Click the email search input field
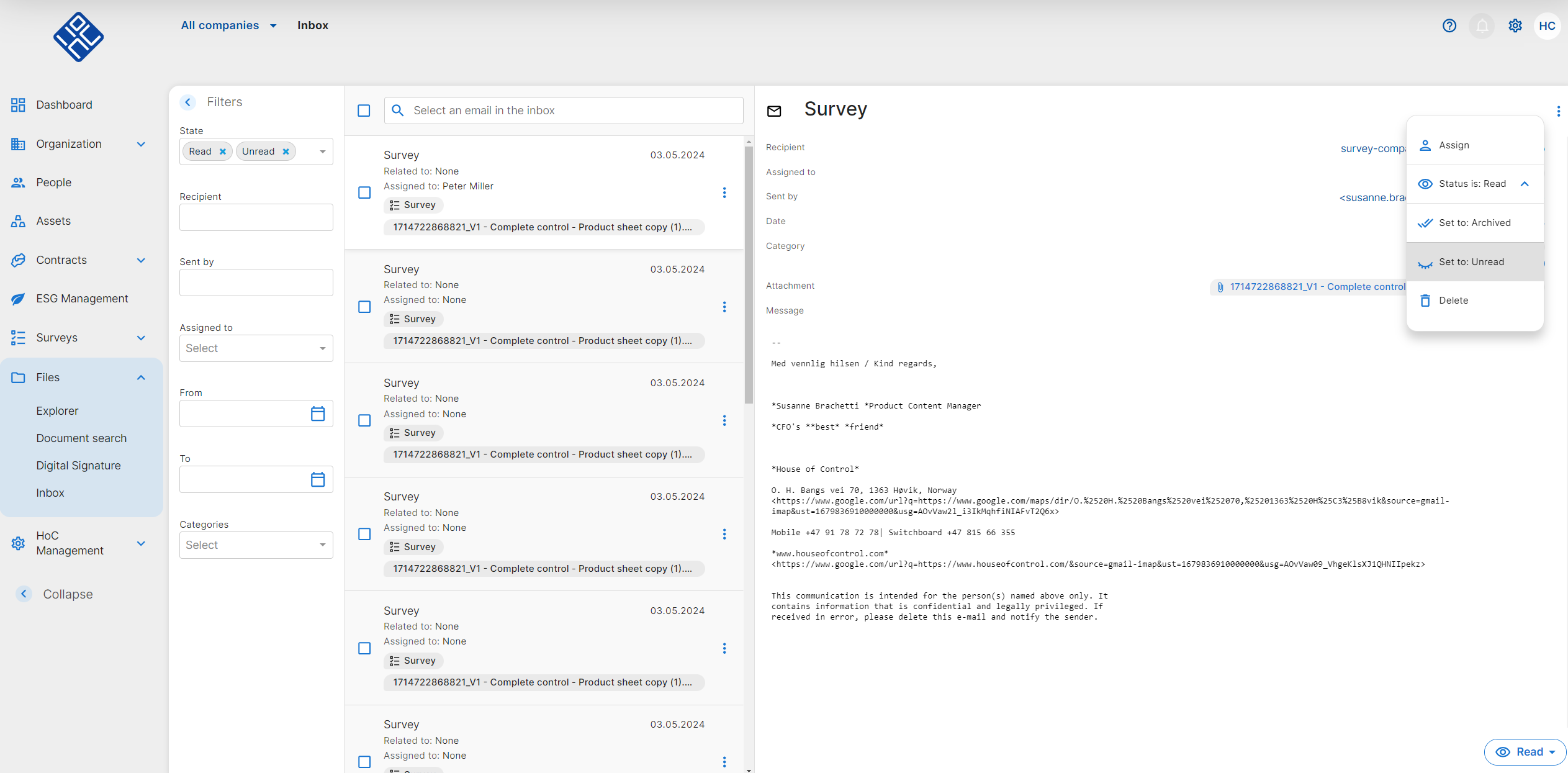Viewport: 1568px width, 773px height. (564, 111)
